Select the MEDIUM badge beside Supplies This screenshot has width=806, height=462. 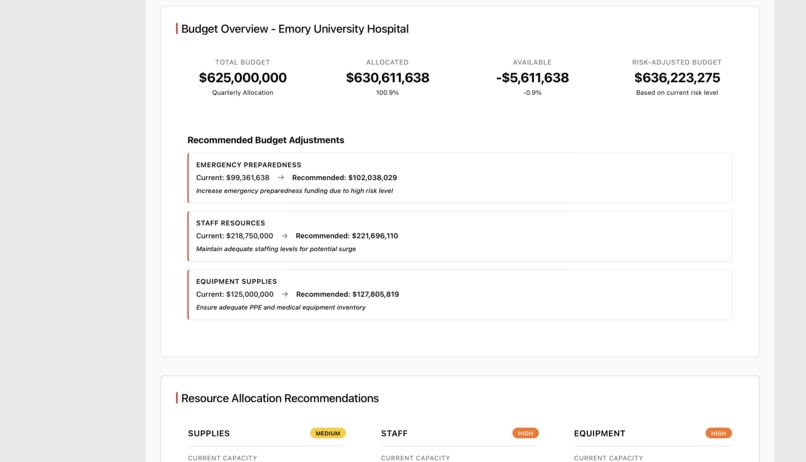(x=328, y=433)
